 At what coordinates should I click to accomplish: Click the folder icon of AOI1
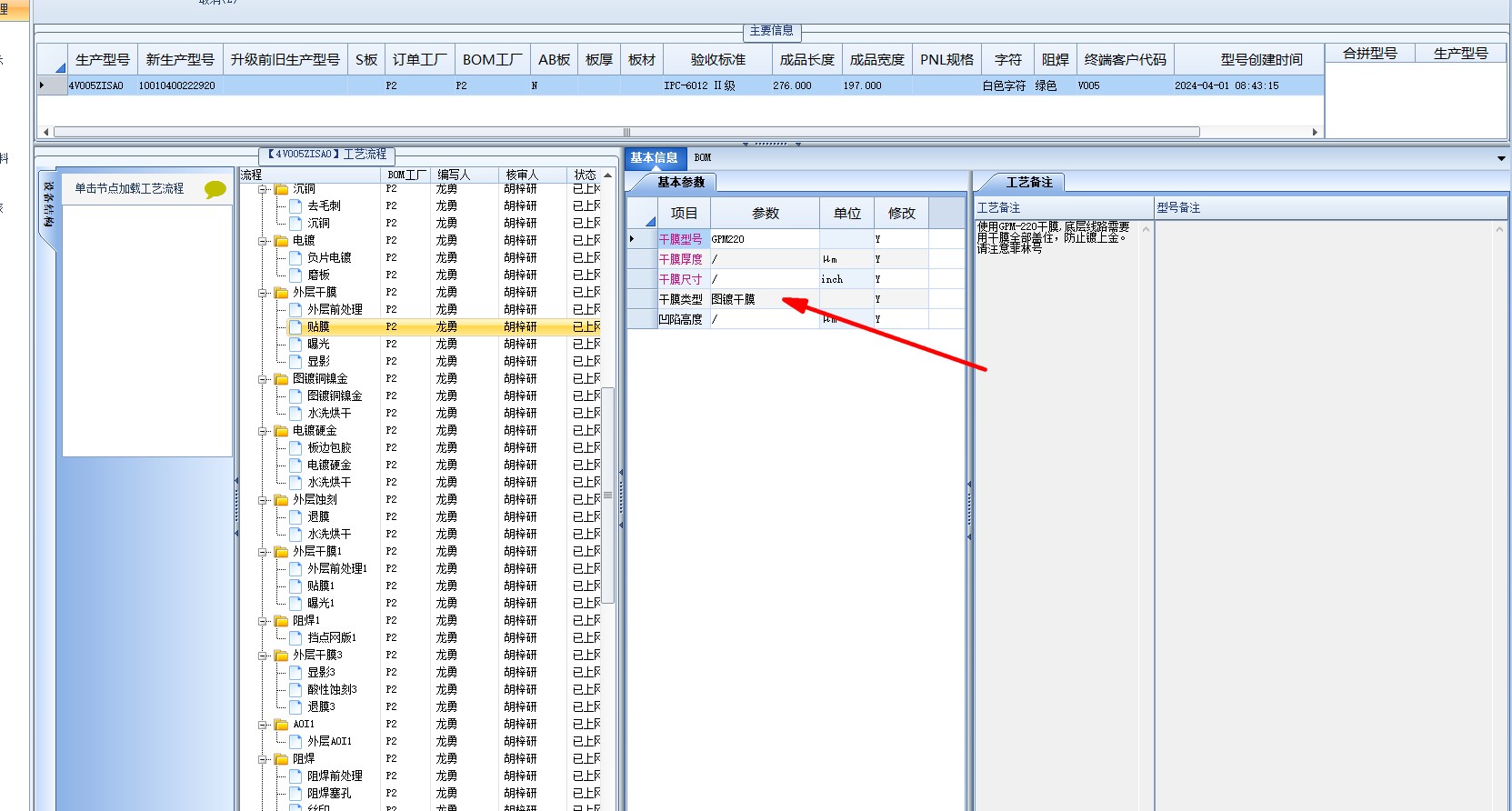[282, 725]
